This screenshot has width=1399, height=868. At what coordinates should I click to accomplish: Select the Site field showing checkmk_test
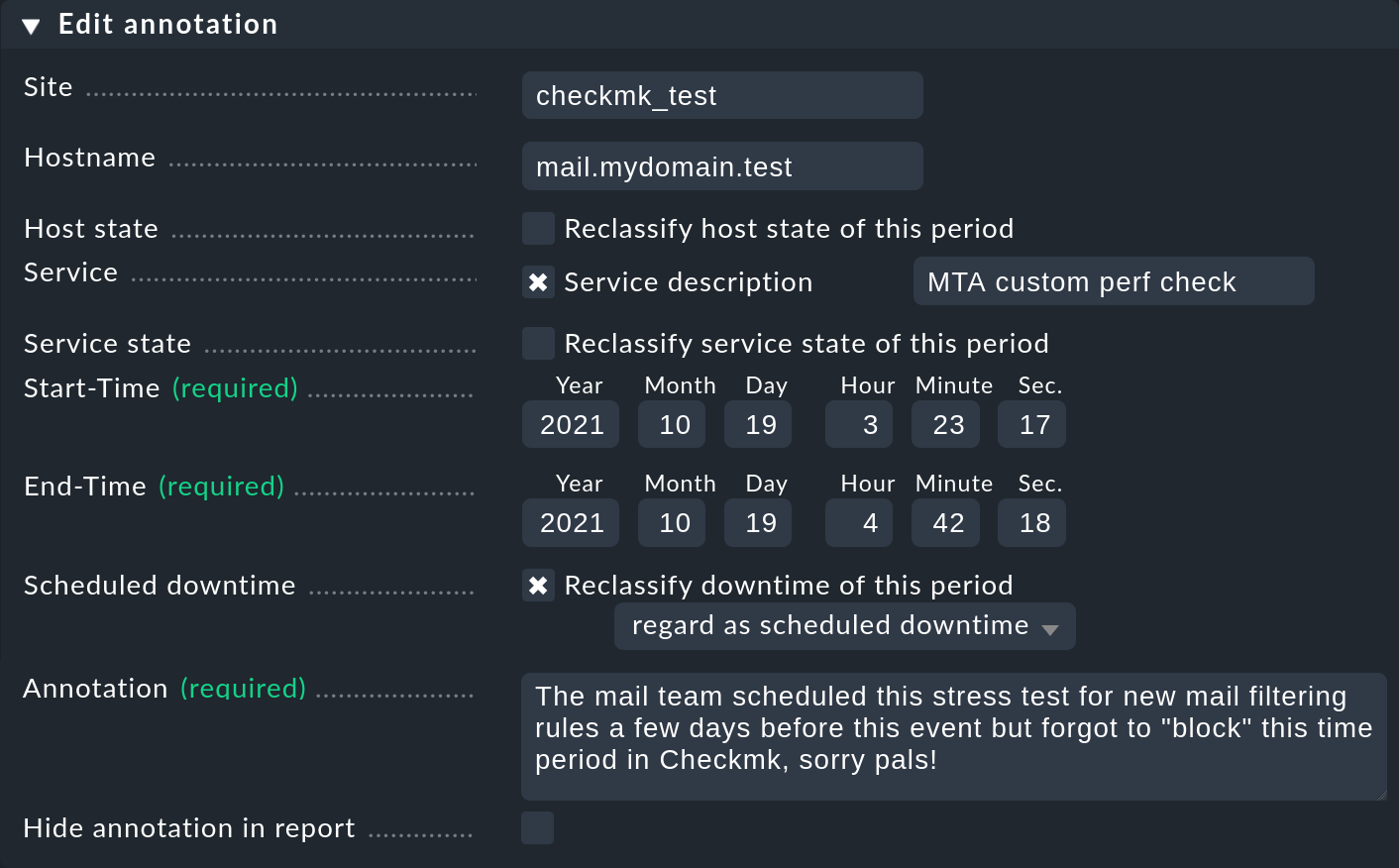pyautogui.click(x=722, y=95)
